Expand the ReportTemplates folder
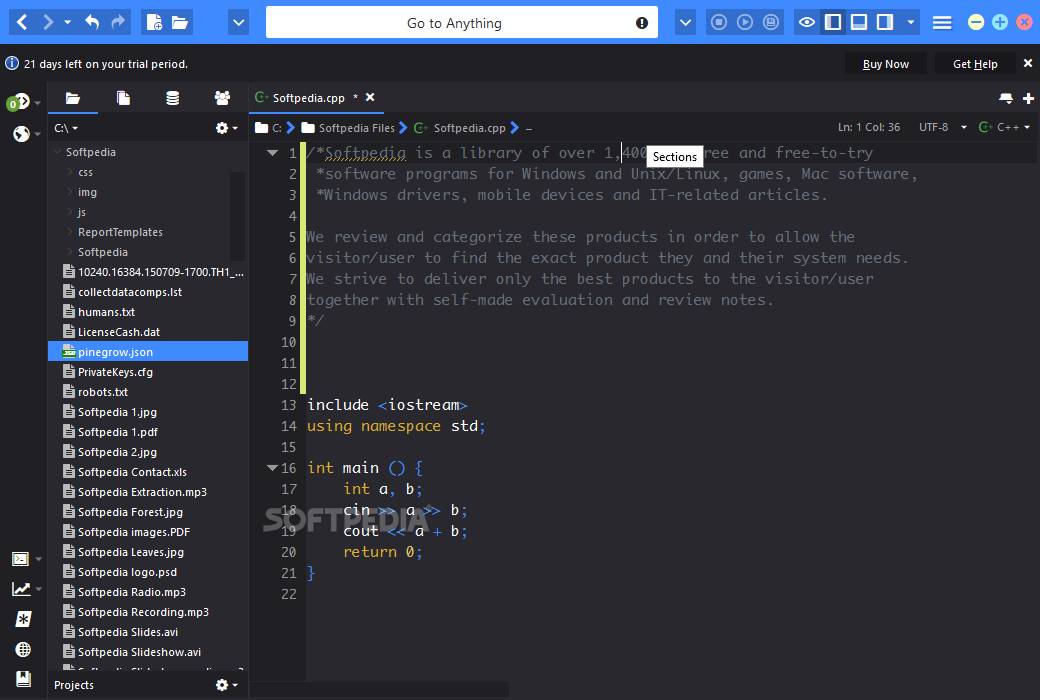This screenshot has height=700, width=1040. click(x=70, y=232)
